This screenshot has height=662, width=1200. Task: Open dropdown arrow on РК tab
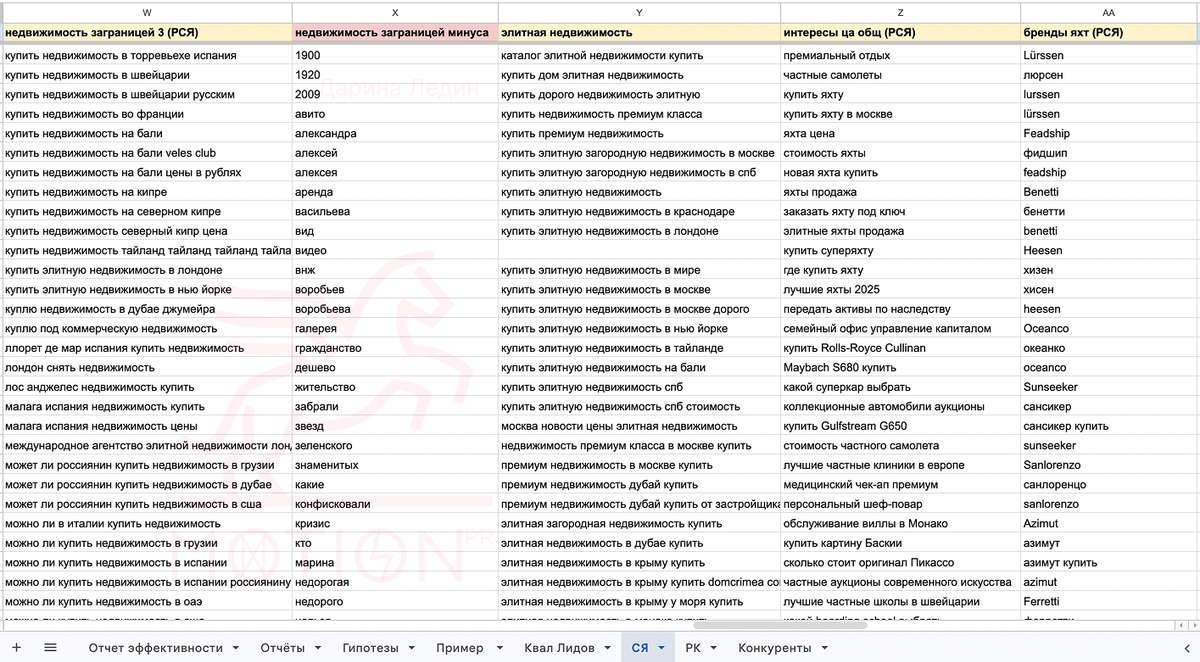[714, 648]
